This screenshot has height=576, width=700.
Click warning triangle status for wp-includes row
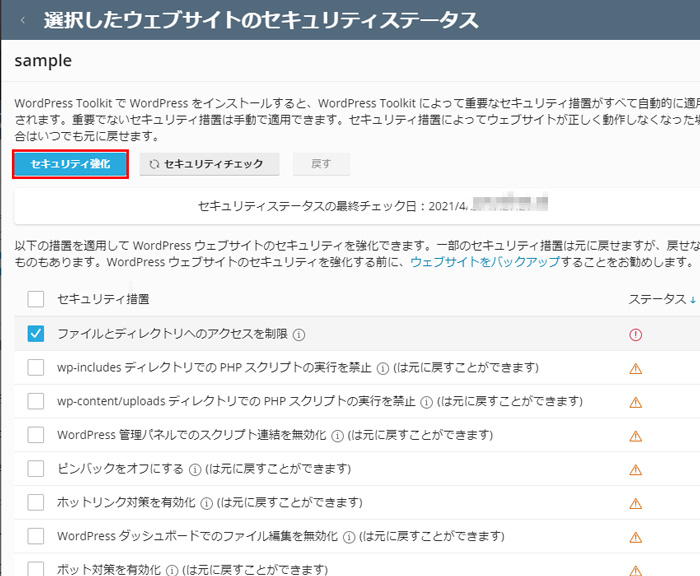click(x=635, y=369)
